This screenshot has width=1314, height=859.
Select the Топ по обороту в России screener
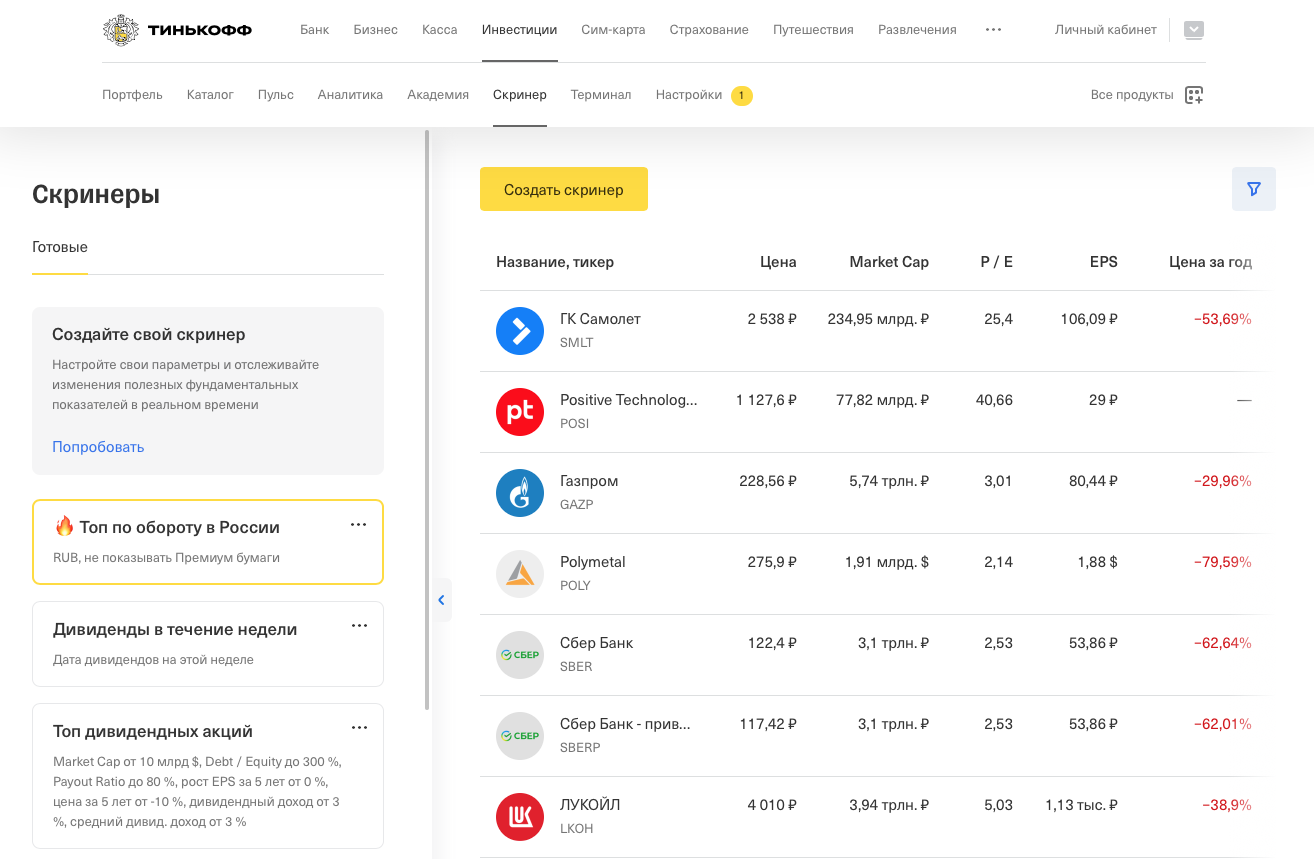(x=208, y=541)
